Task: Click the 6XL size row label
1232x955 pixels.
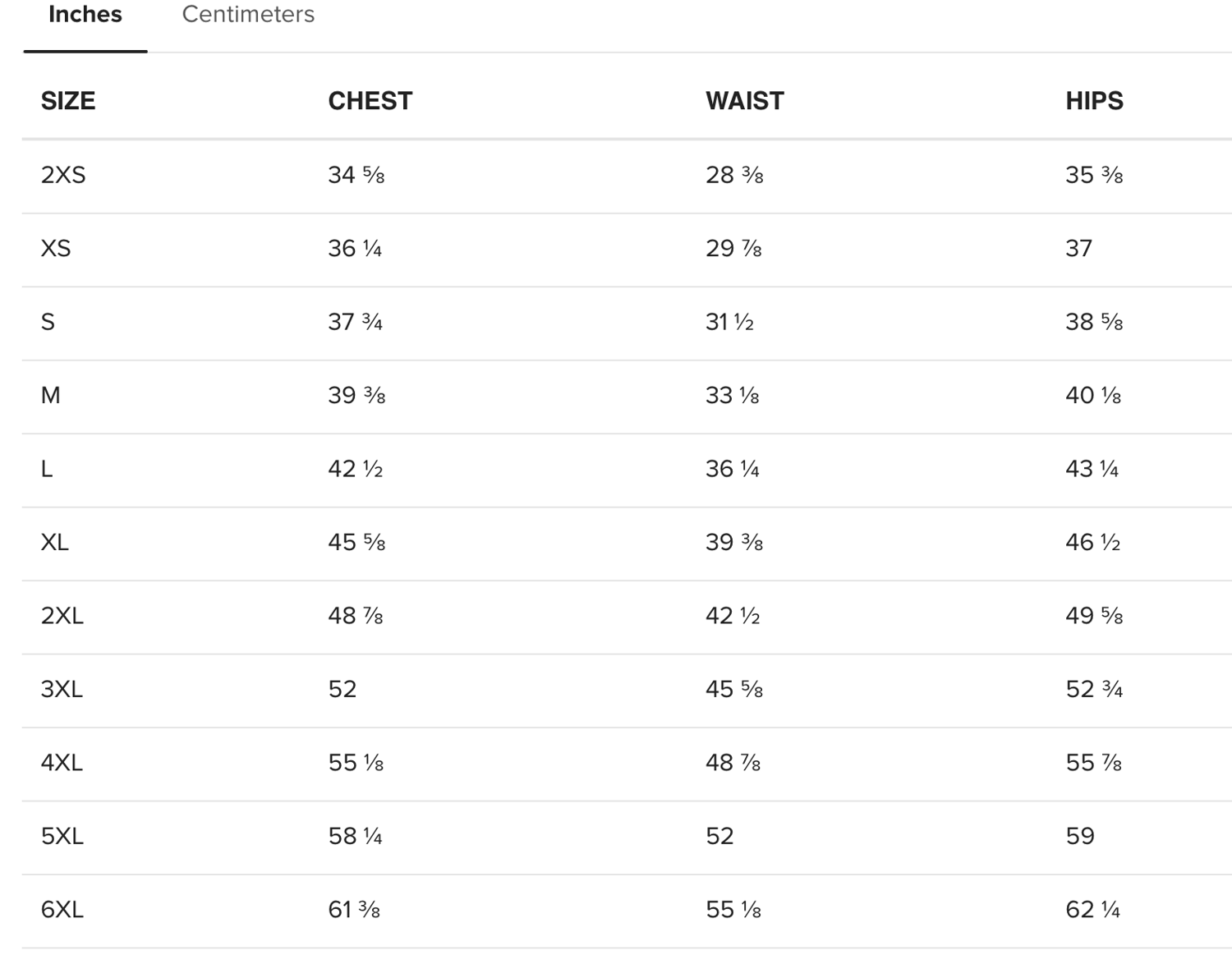Action: 62,910
